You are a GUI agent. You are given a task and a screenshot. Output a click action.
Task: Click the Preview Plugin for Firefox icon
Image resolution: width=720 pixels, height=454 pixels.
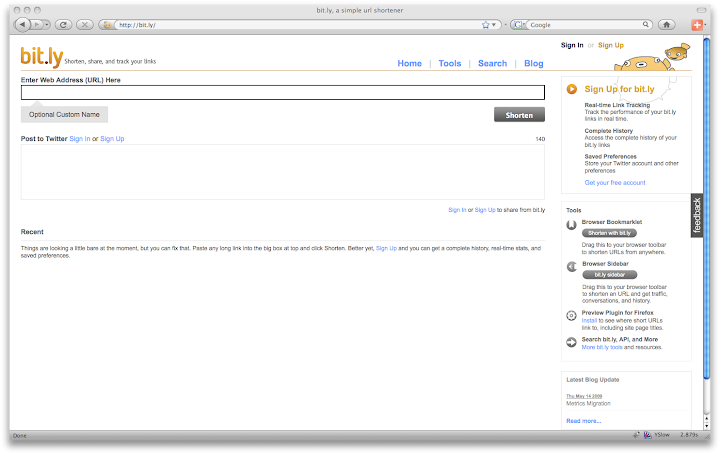(571, 315)
